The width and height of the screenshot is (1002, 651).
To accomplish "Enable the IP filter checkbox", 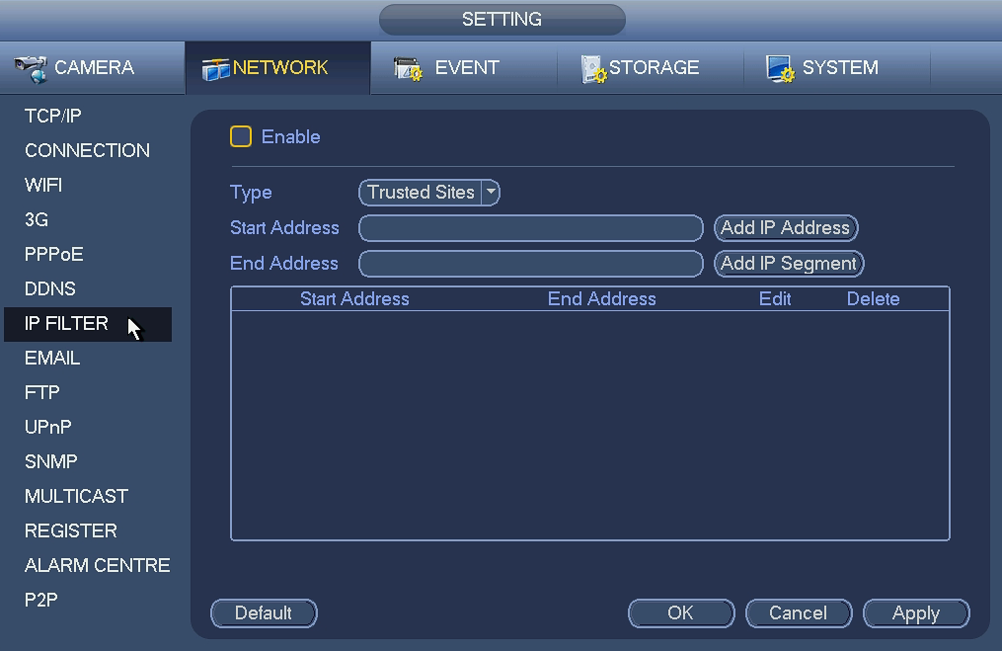I will click(x=241, y=137).
